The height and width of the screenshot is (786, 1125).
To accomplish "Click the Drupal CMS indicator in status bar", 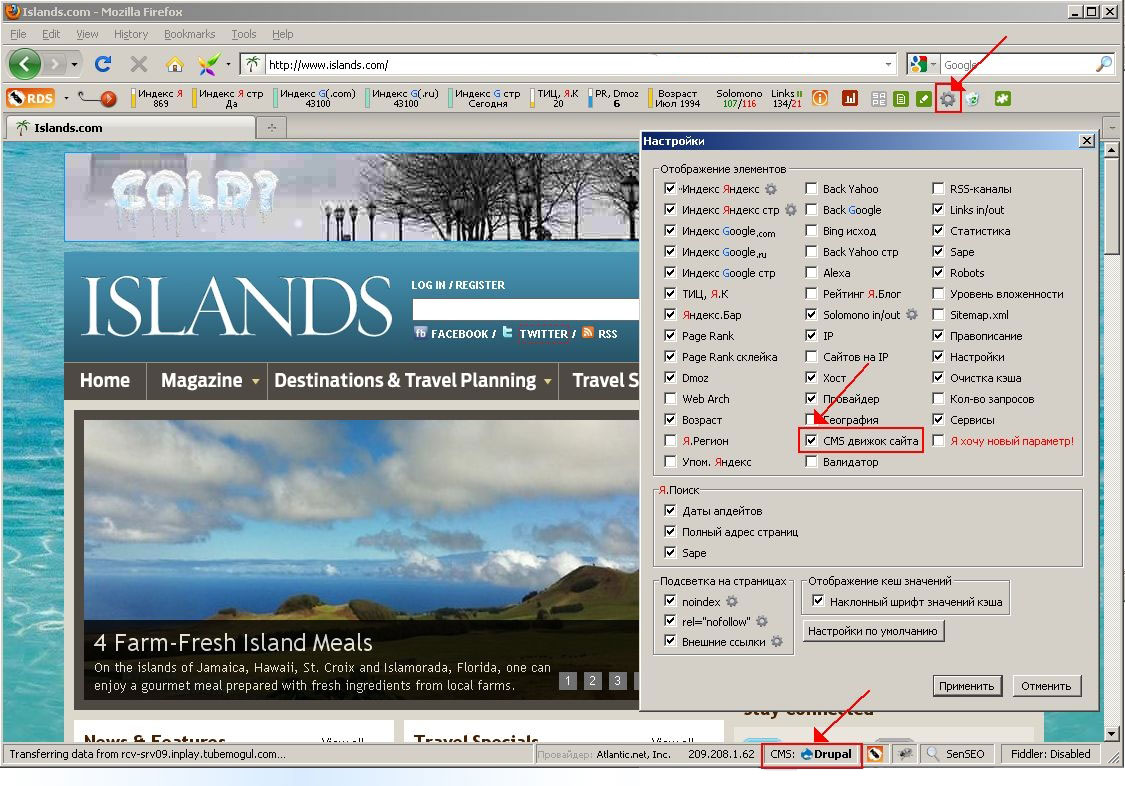I will point(811,754).
